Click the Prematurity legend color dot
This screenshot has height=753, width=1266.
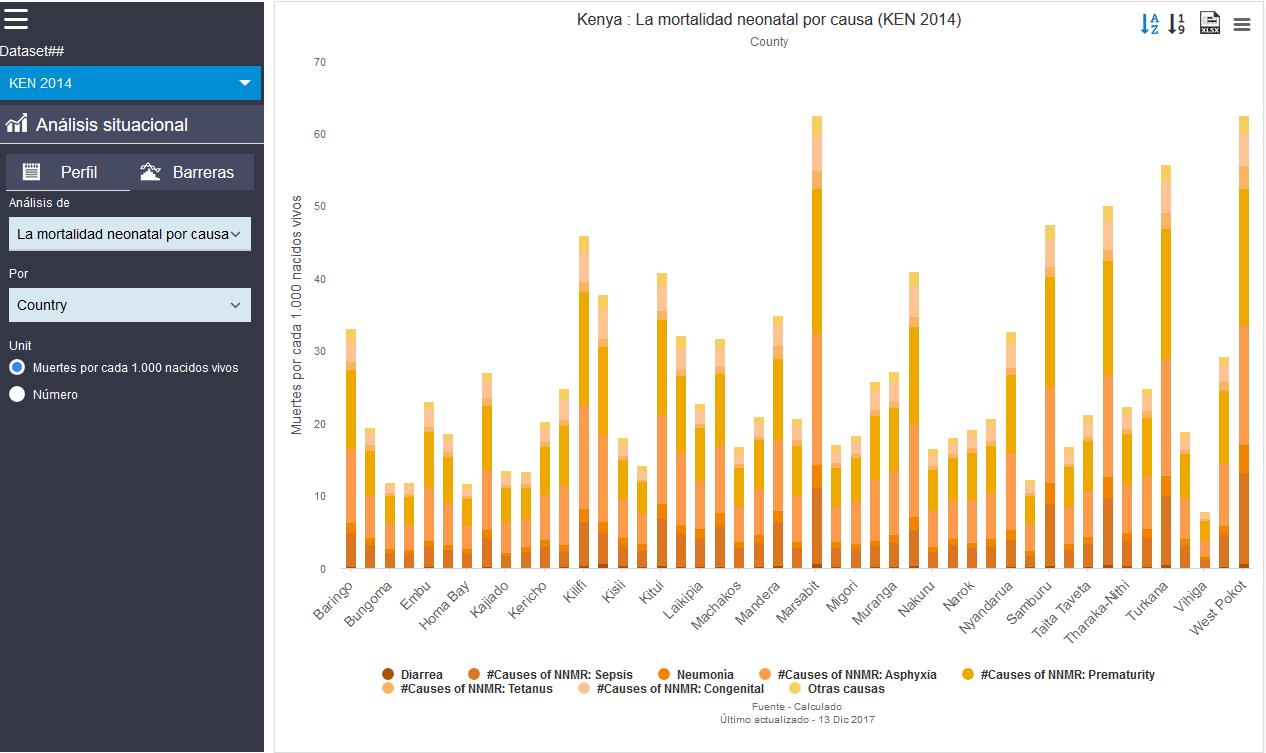(968, 675)
